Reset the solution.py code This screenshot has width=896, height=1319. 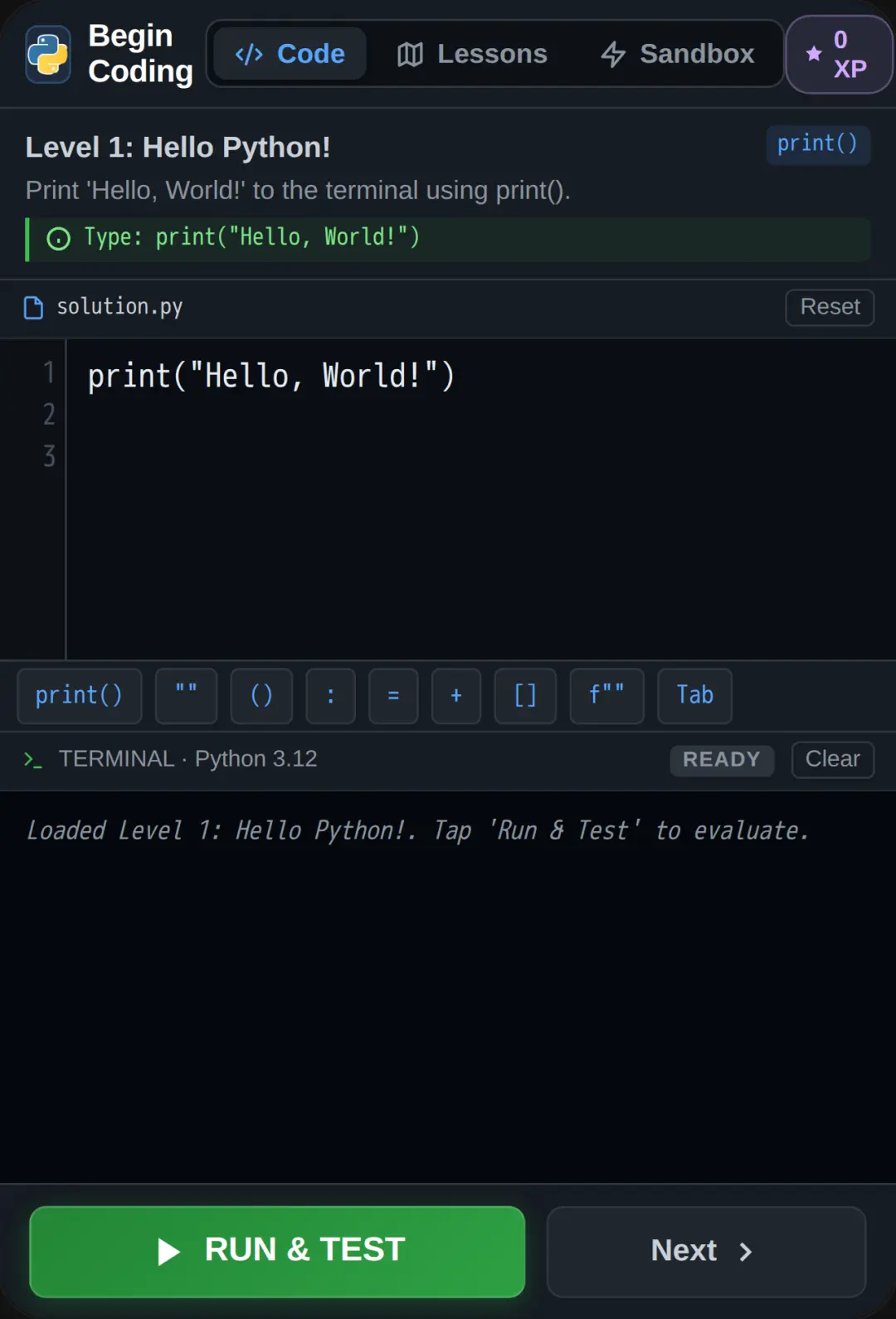pyautogui.click(x=830, y=307)
